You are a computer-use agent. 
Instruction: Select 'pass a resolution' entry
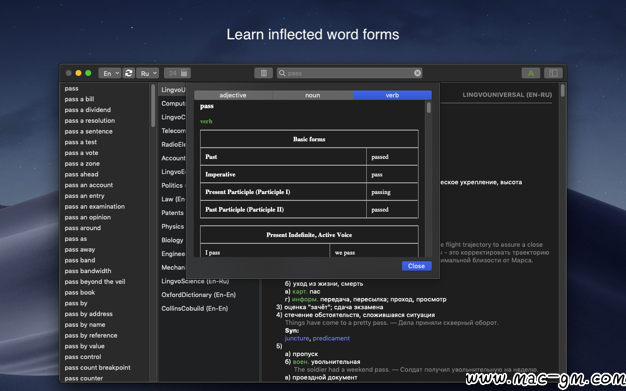click(x=90, y=121)
